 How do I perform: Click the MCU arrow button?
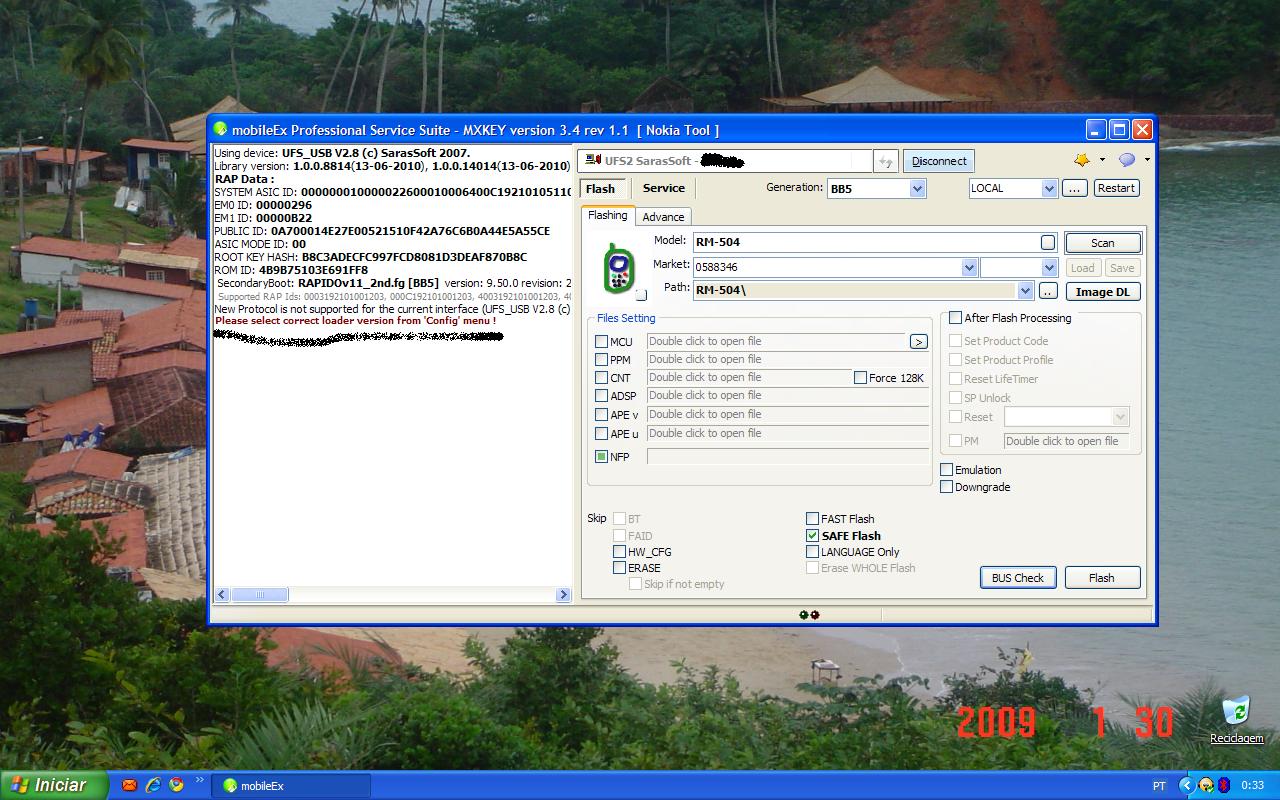point(918,342)
